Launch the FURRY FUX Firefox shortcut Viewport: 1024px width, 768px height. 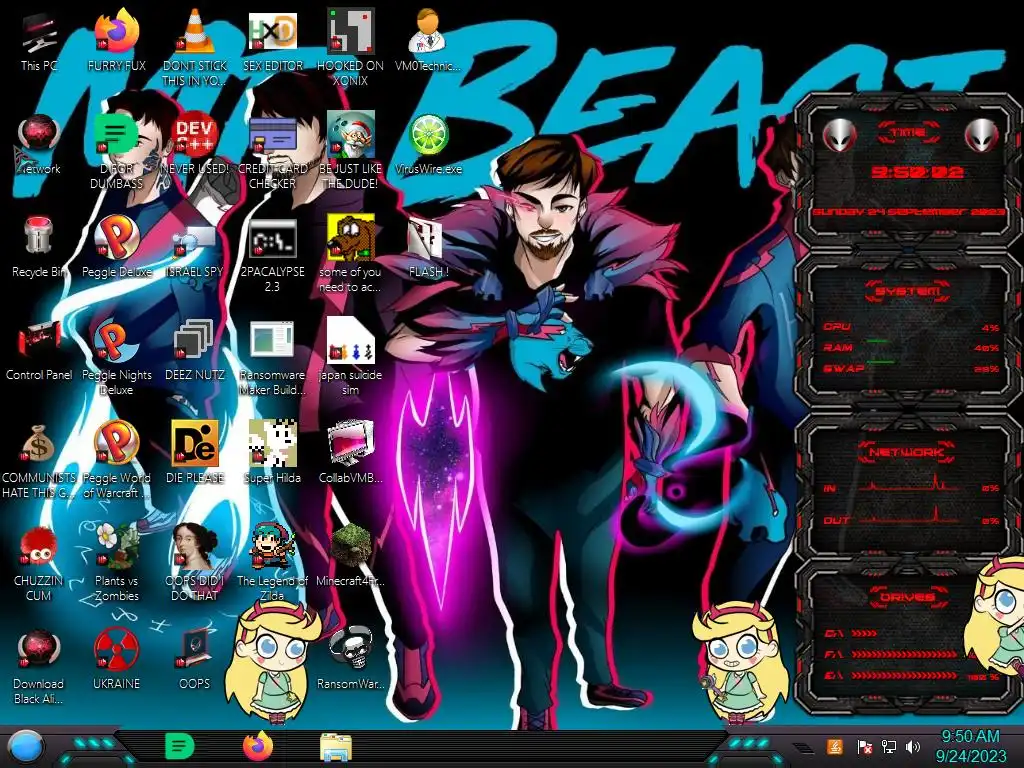(x=116, y=42)
